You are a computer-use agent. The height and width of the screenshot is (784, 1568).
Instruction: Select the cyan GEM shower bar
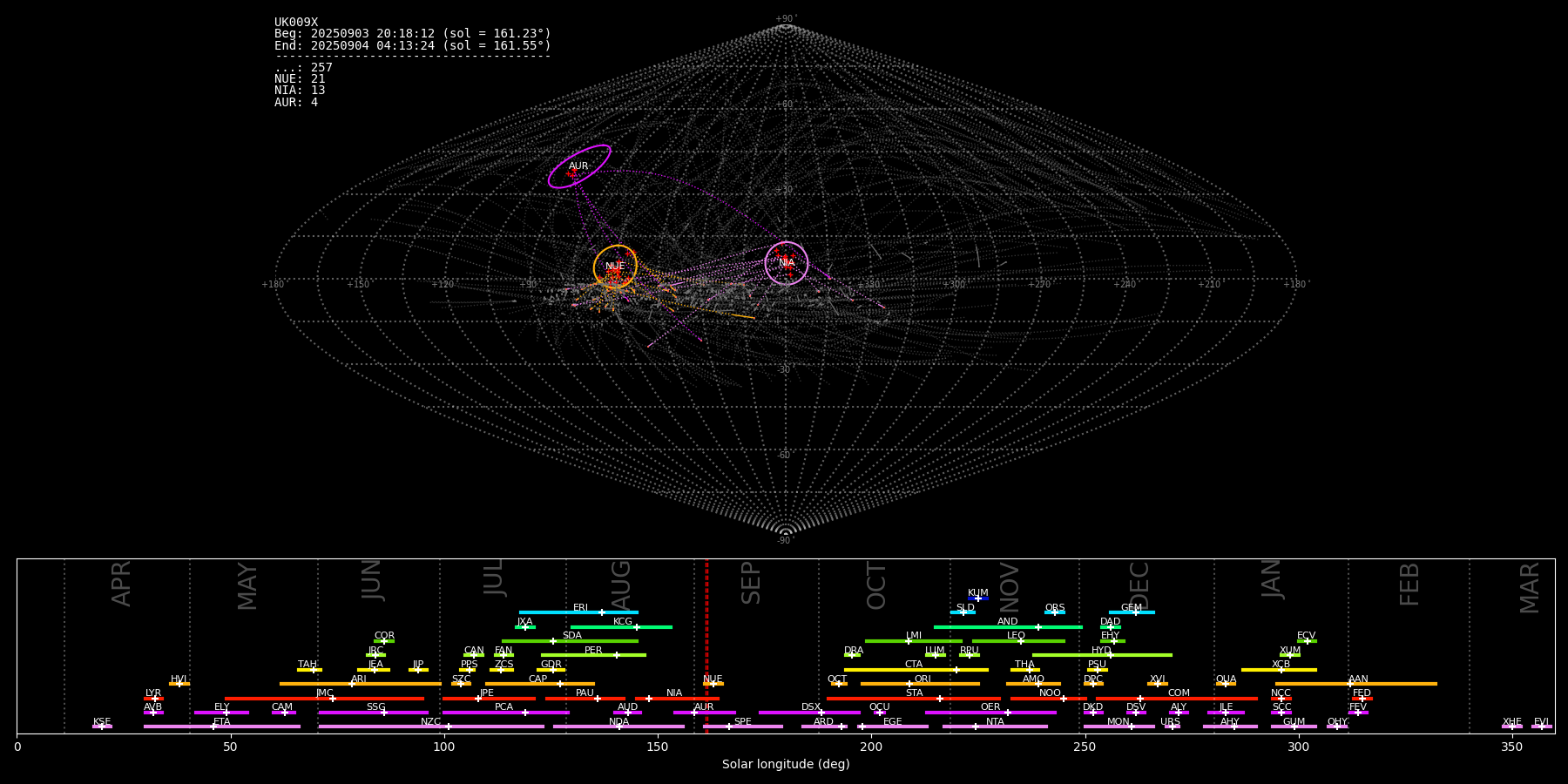point(1132,612)
